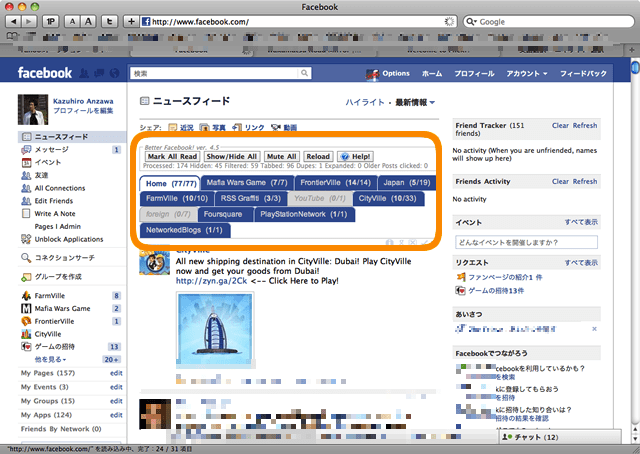Click Mute All button
Image resolution: width=640 pixels, height=454 pixels.
coord(282,156)
